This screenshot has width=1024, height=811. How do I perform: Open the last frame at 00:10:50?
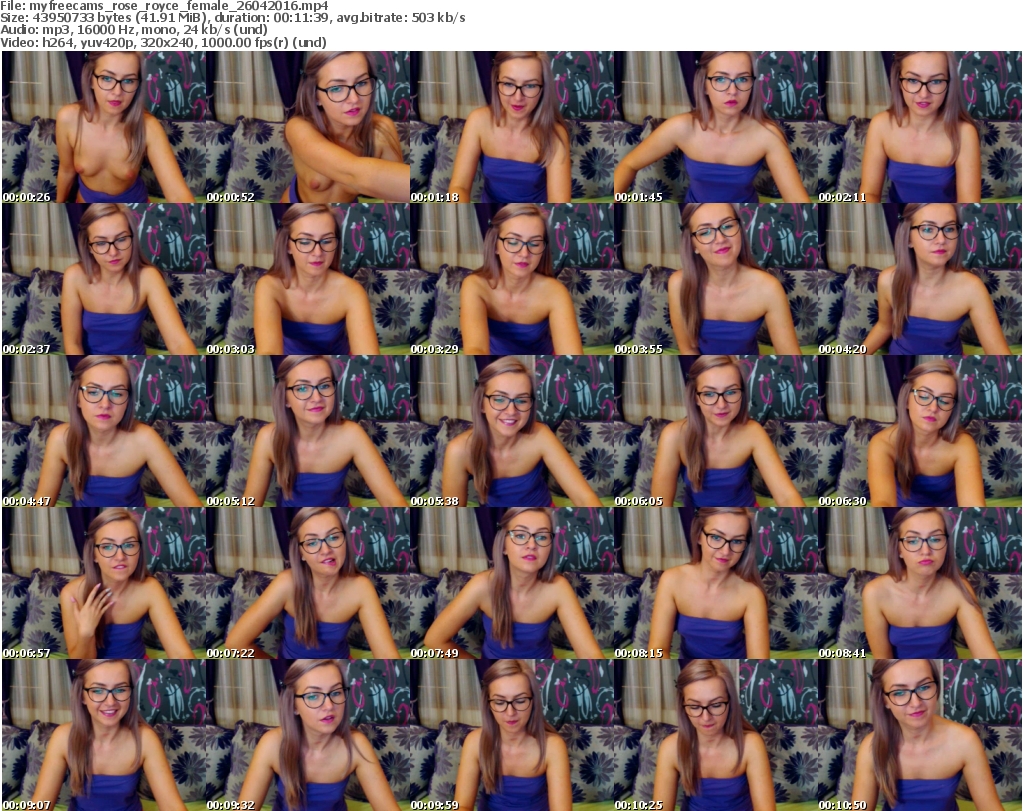[x=920, y=735]
